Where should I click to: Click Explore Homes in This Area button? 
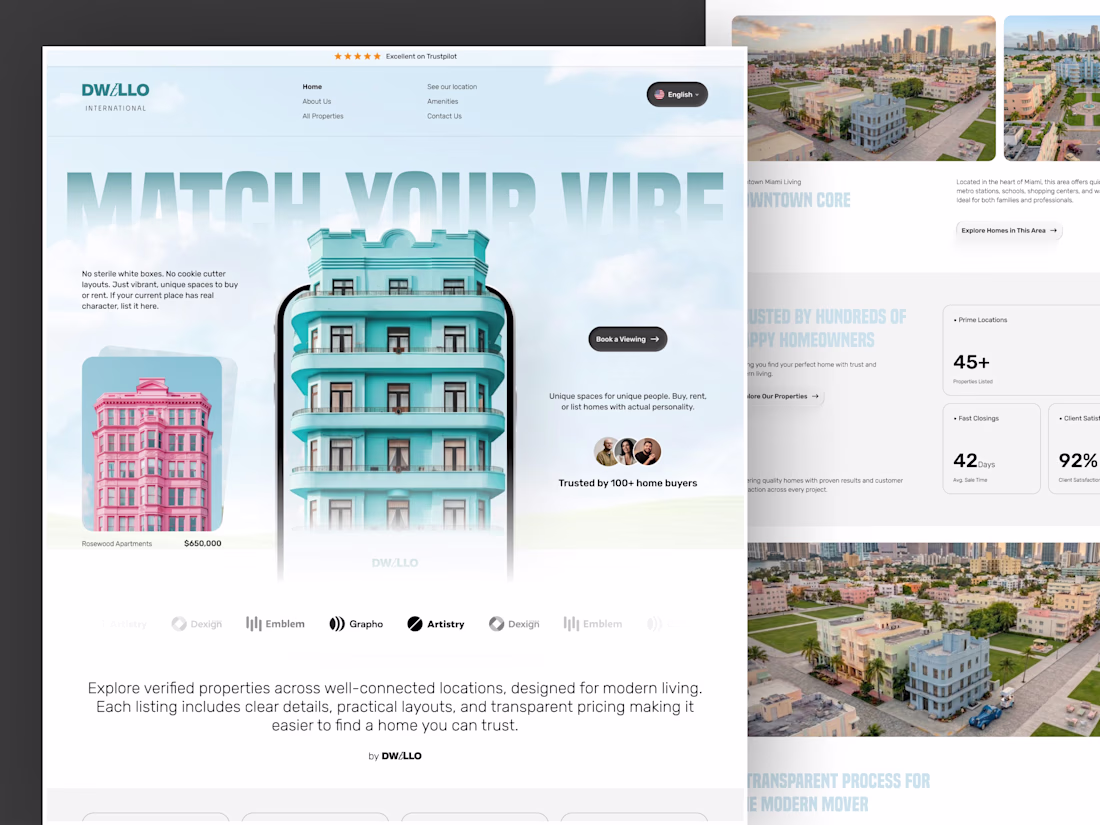[1009, 230]
